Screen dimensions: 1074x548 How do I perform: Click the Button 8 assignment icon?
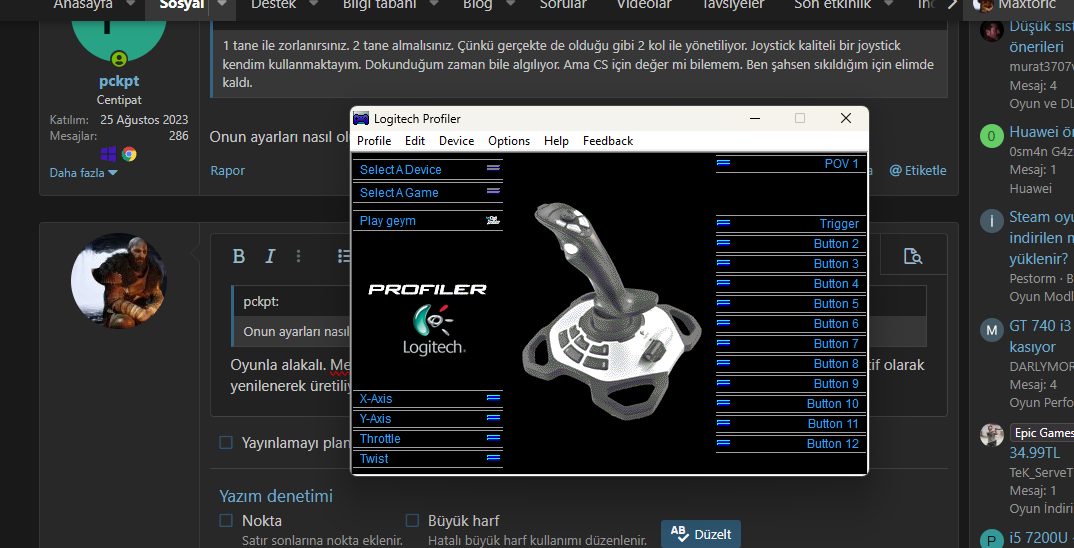723,362
